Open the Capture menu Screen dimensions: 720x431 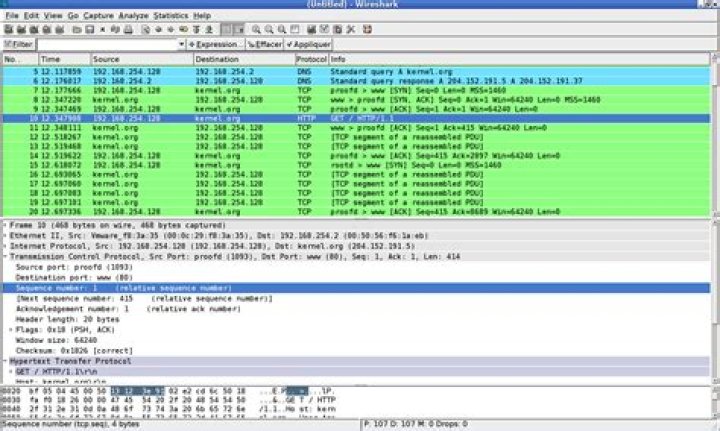(x=98, y=16)
